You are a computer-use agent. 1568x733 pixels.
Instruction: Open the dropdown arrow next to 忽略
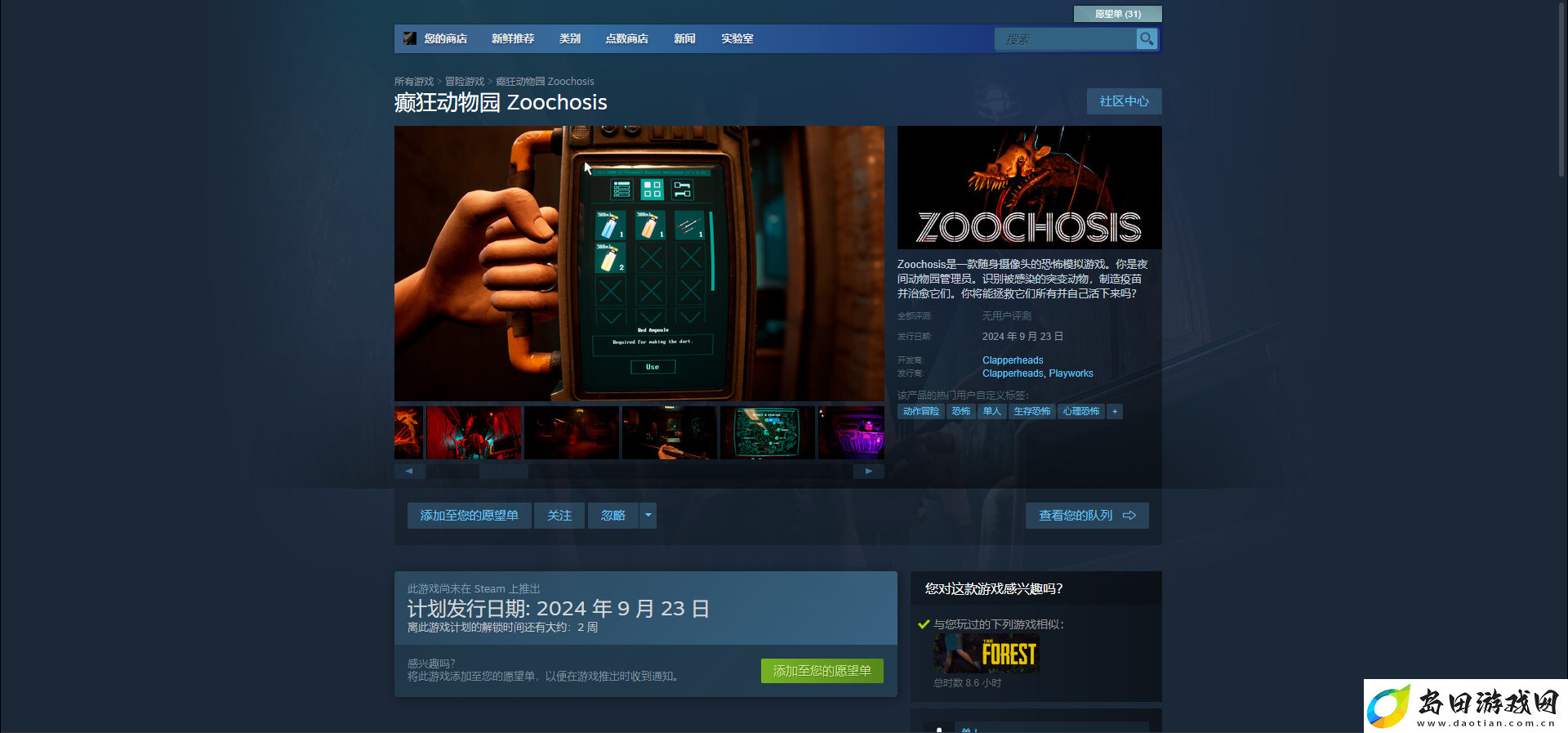648,516
